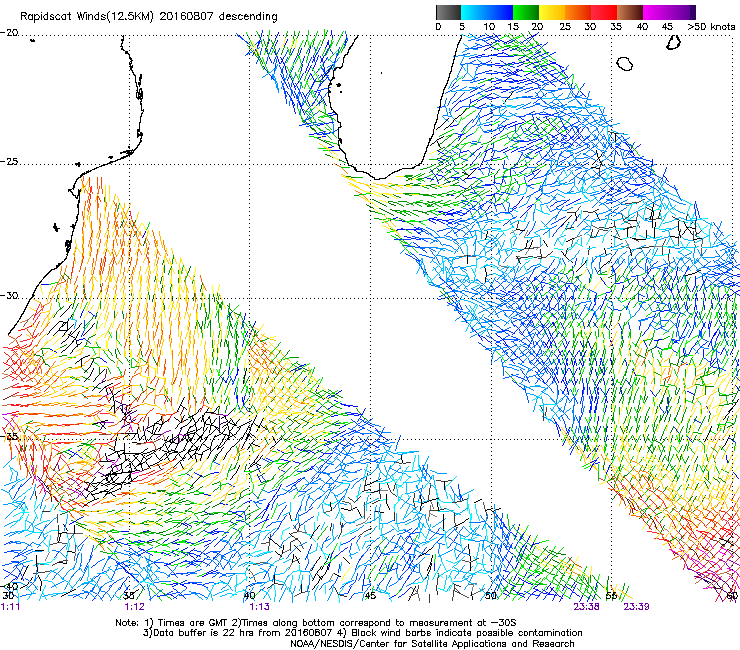Click the NOAA/NESDIS credit line

[x=432, y=644]
